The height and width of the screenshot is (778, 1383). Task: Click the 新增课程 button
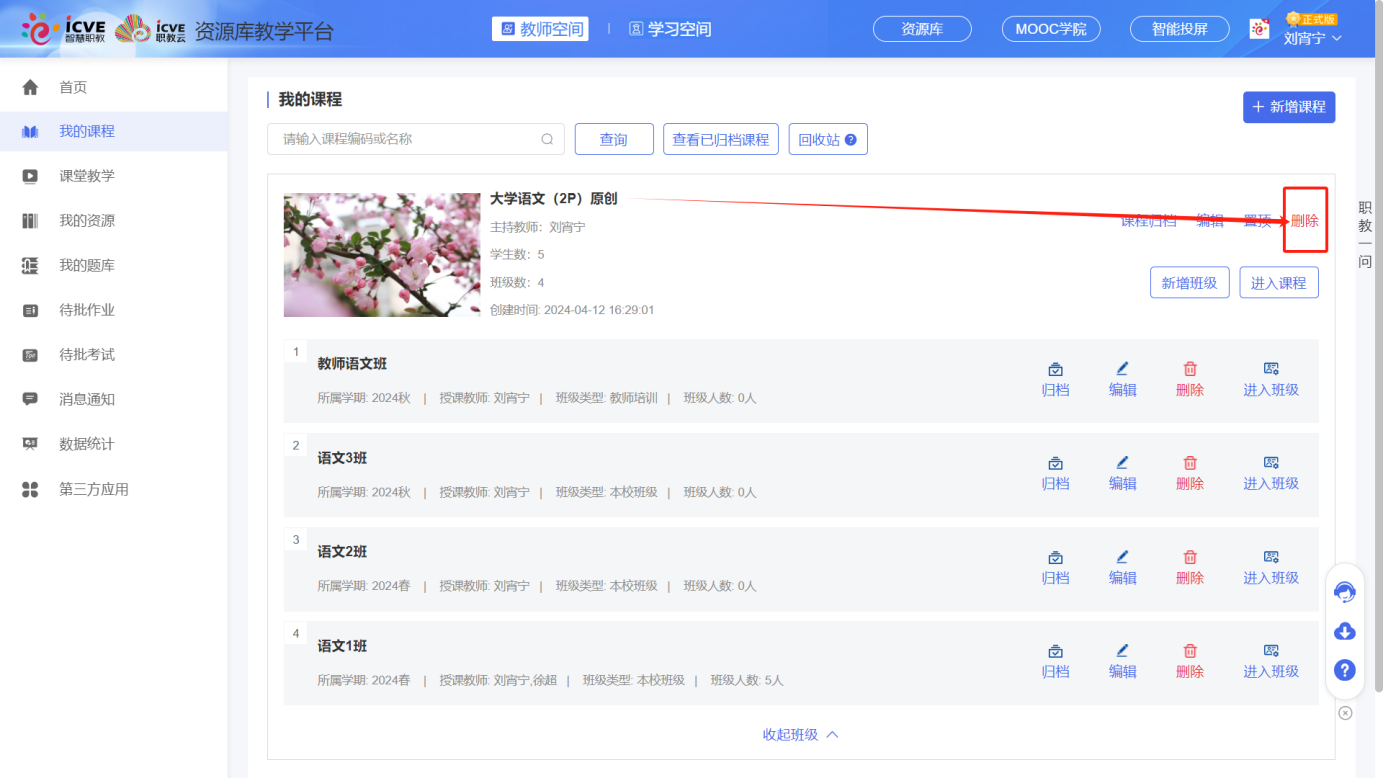[x=1289, y=107]
